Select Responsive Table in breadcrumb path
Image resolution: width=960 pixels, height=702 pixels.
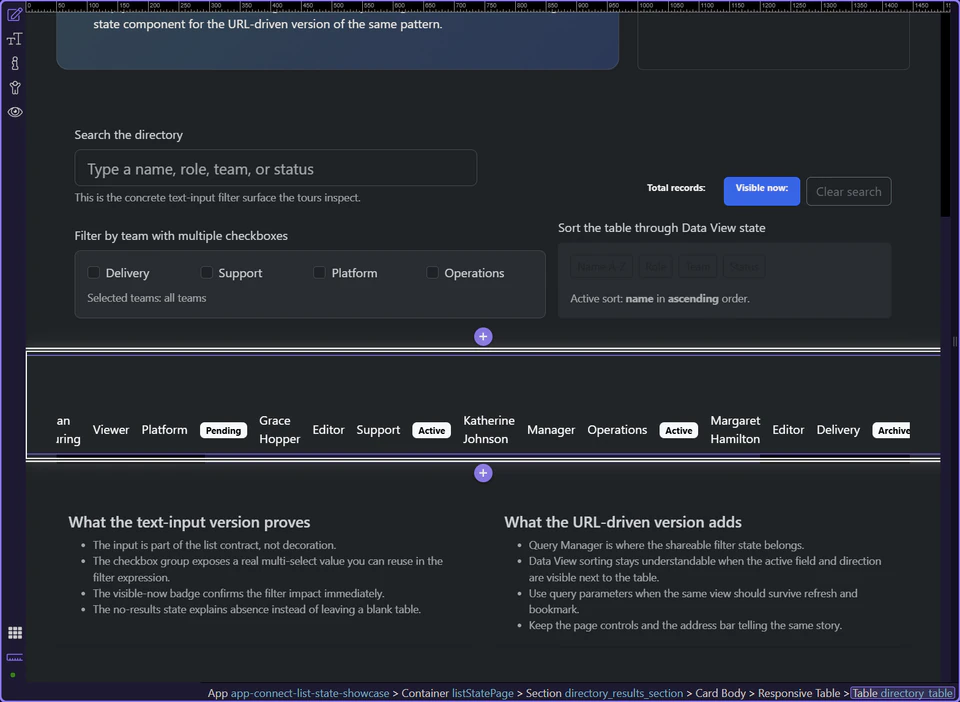click(x=799, y=693)
